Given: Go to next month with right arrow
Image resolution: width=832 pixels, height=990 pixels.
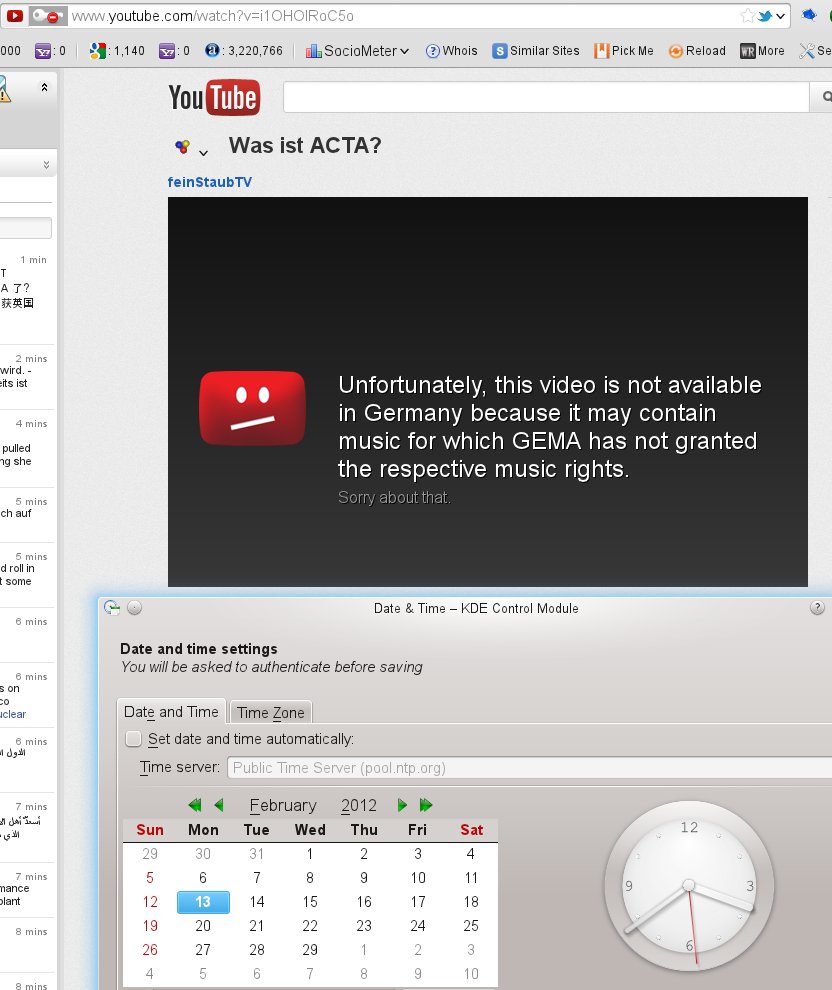Looking at the screenshot, I should [402, 805].
